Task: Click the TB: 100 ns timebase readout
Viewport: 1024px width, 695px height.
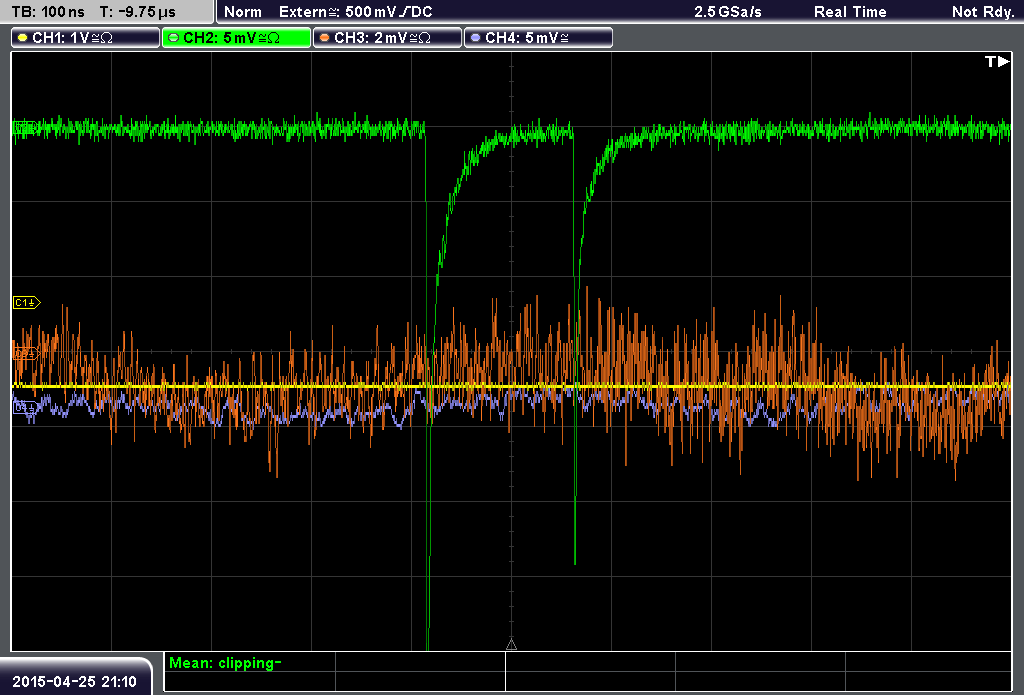Action: pyautogui.click(x=48, y=12)
